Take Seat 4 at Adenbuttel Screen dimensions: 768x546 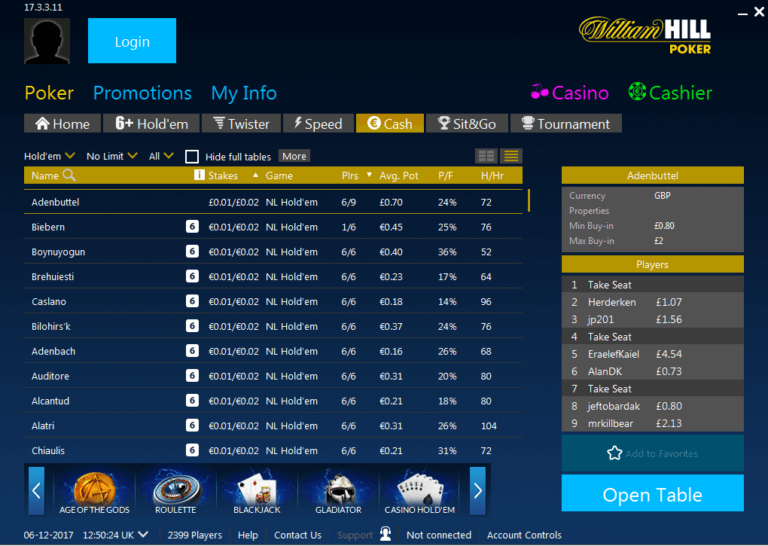coord(652,336)
